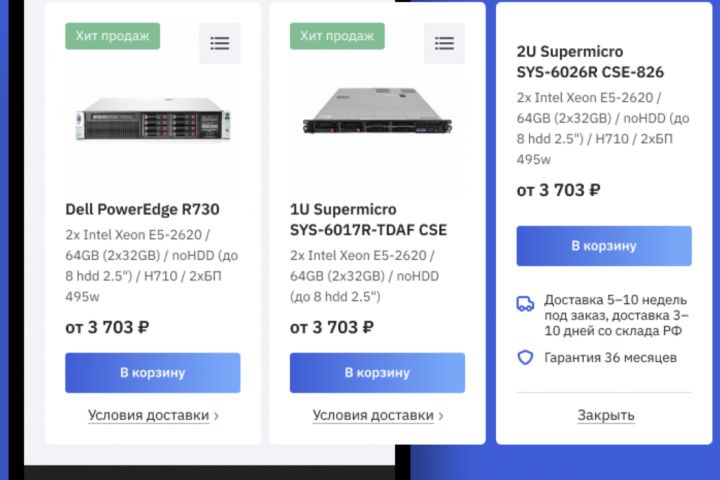Open 1U Supermicro SYS-6017R-TDAF CSE title
This screenshot has width=720, height=480.
tap(368, 219)
